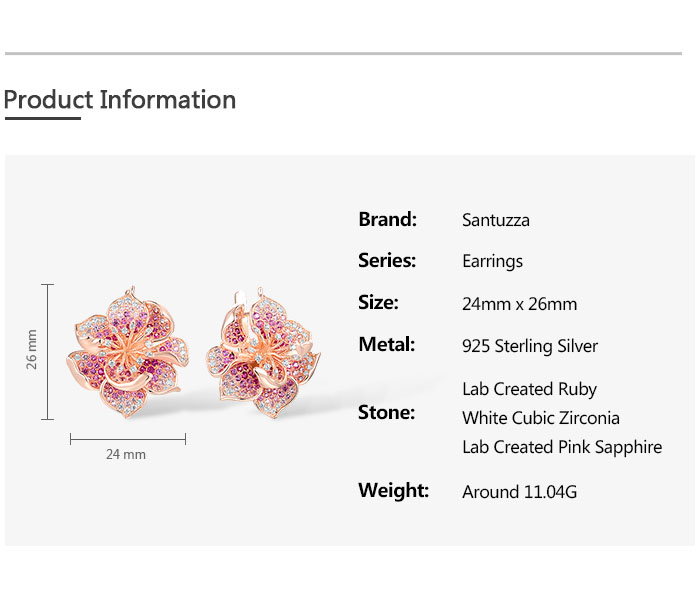Click the Metal label
The height and width of the screenshot is (596, 700).
(x=387, y=344)
